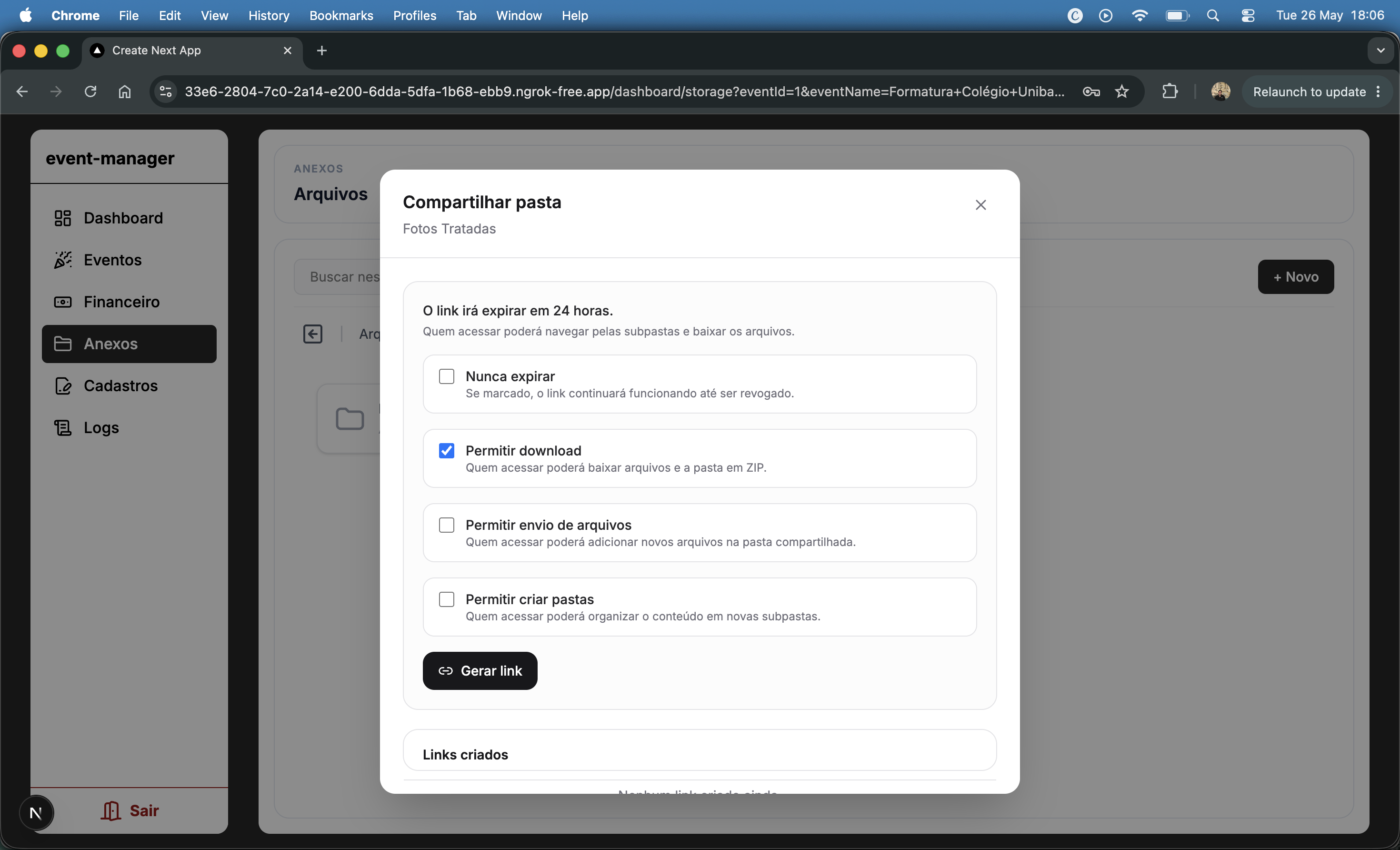Click the browser Home icon
1400x850 pixels.
pos(124,91)
